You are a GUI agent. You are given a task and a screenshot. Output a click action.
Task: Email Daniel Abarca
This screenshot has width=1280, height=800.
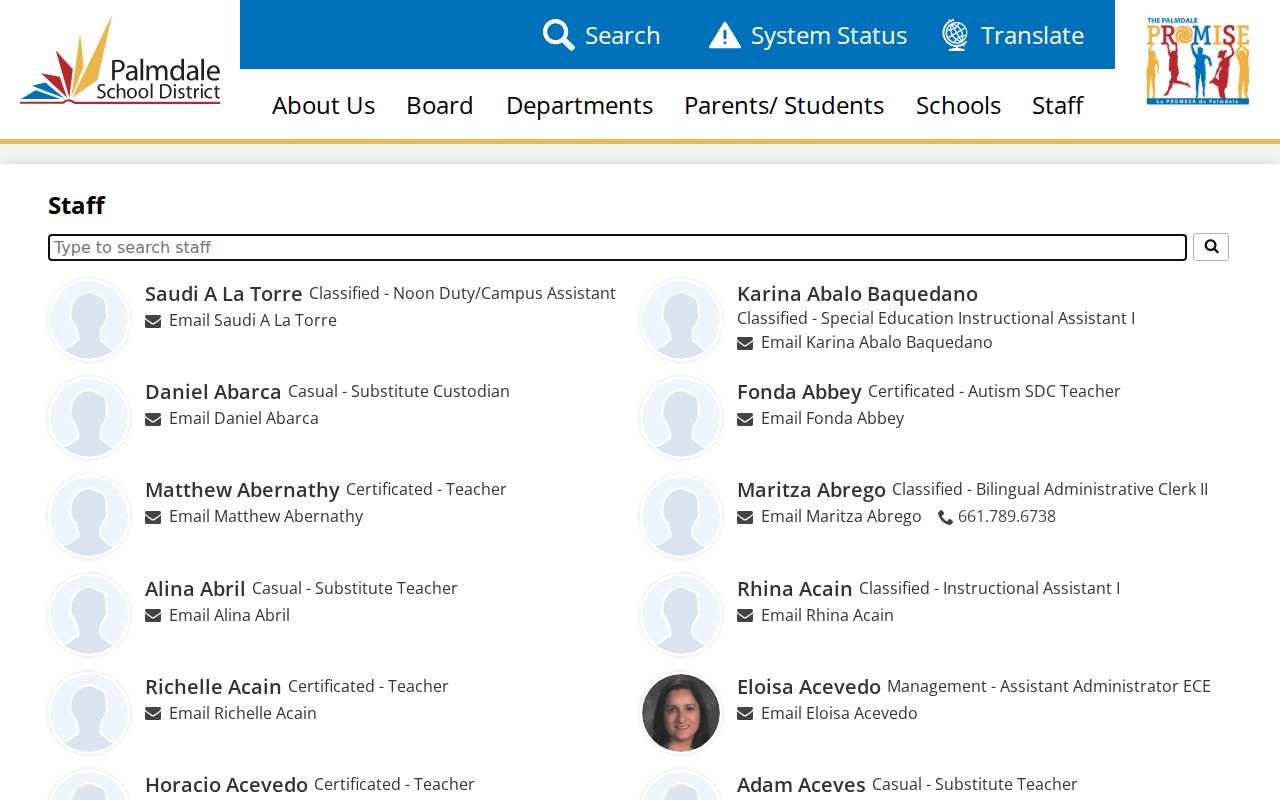tap(232, 419)
